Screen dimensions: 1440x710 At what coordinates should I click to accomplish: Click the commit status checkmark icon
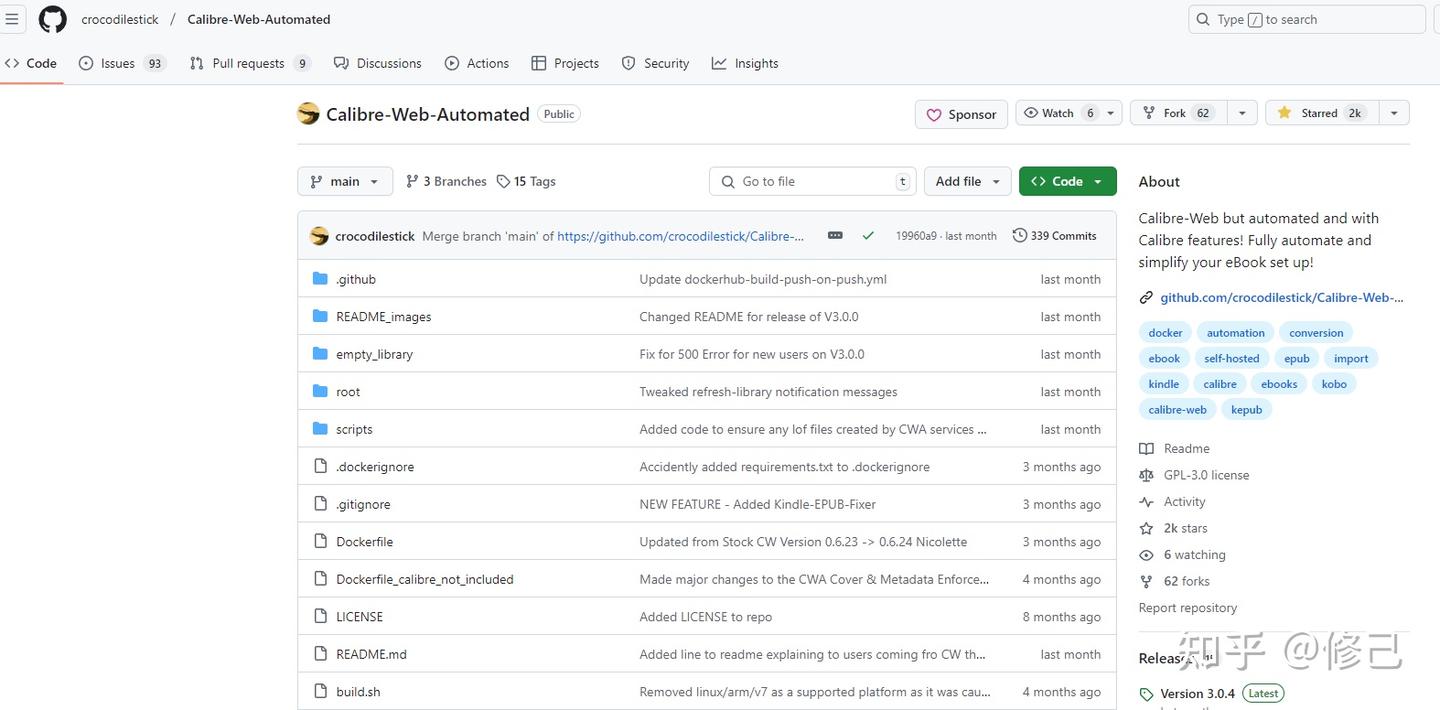pyautogui.click(x=868, y=236)
